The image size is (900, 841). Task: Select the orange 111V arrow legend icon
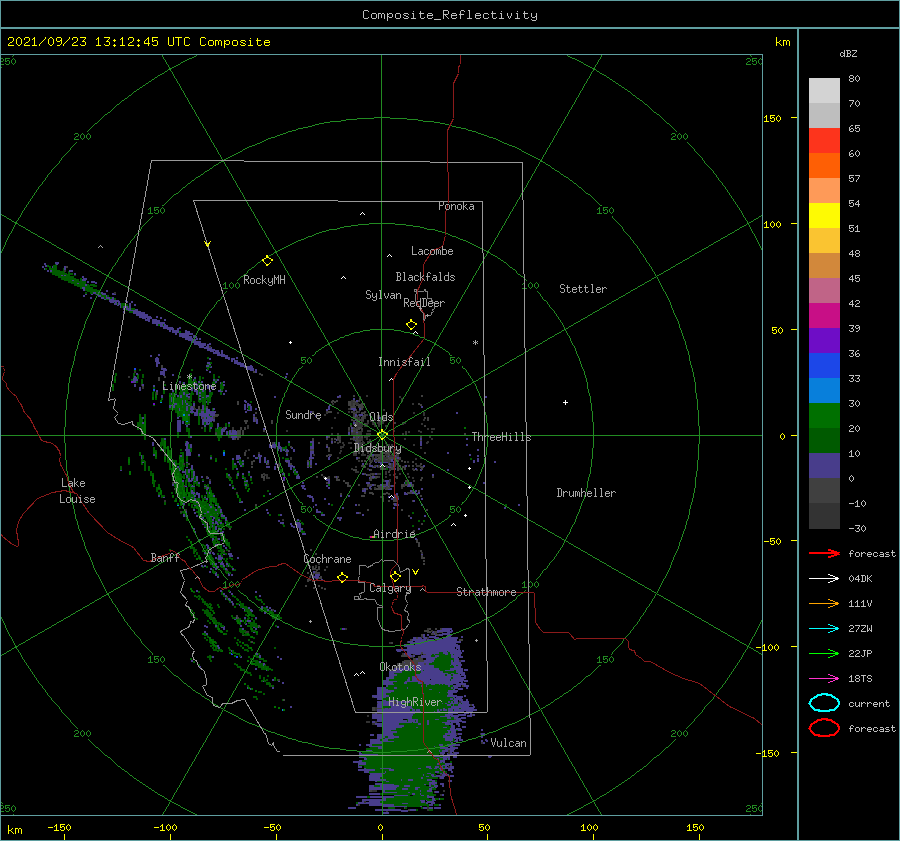pyautogui.click(x=824, y=603)
